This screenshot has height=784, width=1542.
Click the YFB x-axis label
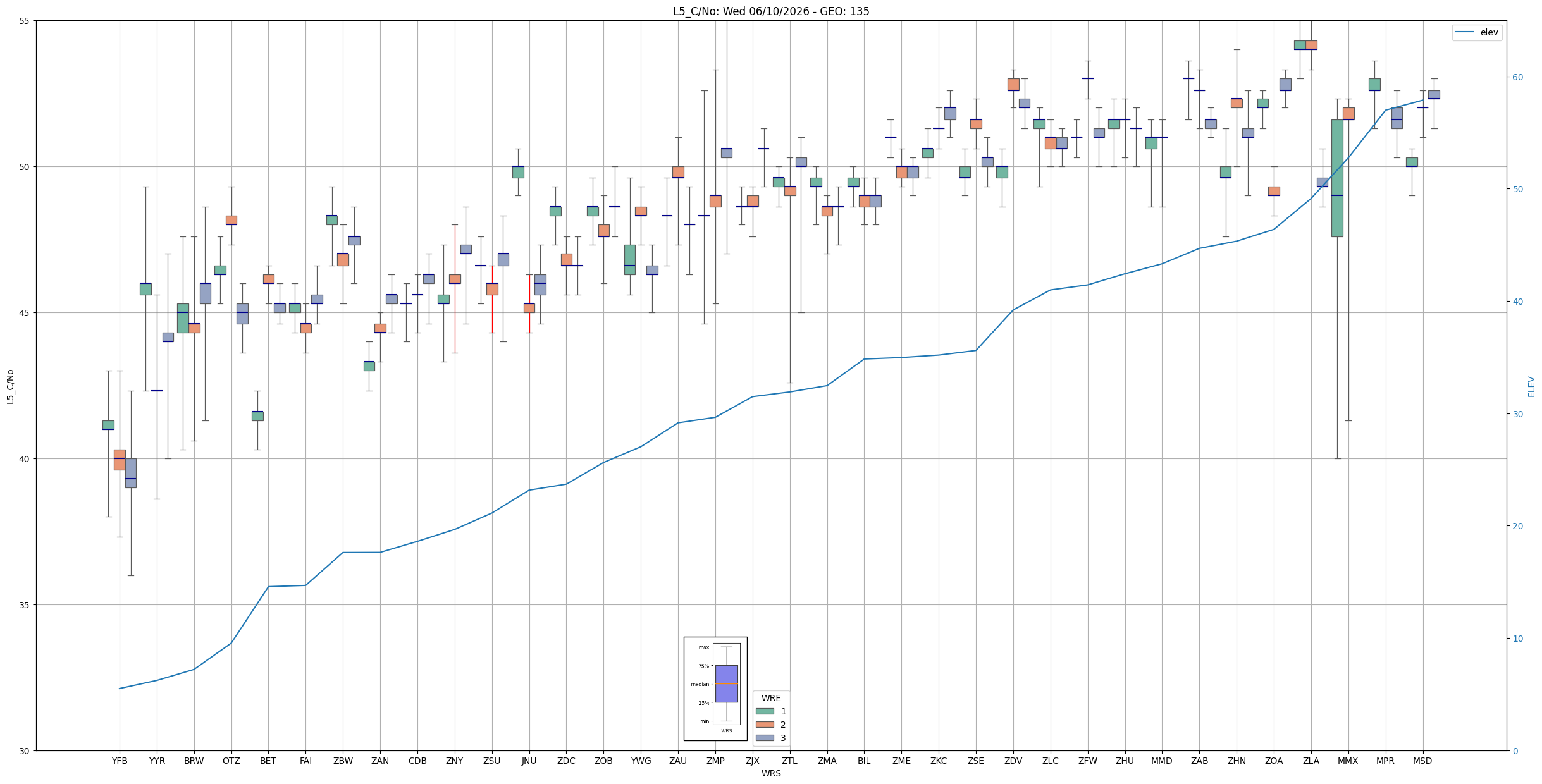point(120,761)
